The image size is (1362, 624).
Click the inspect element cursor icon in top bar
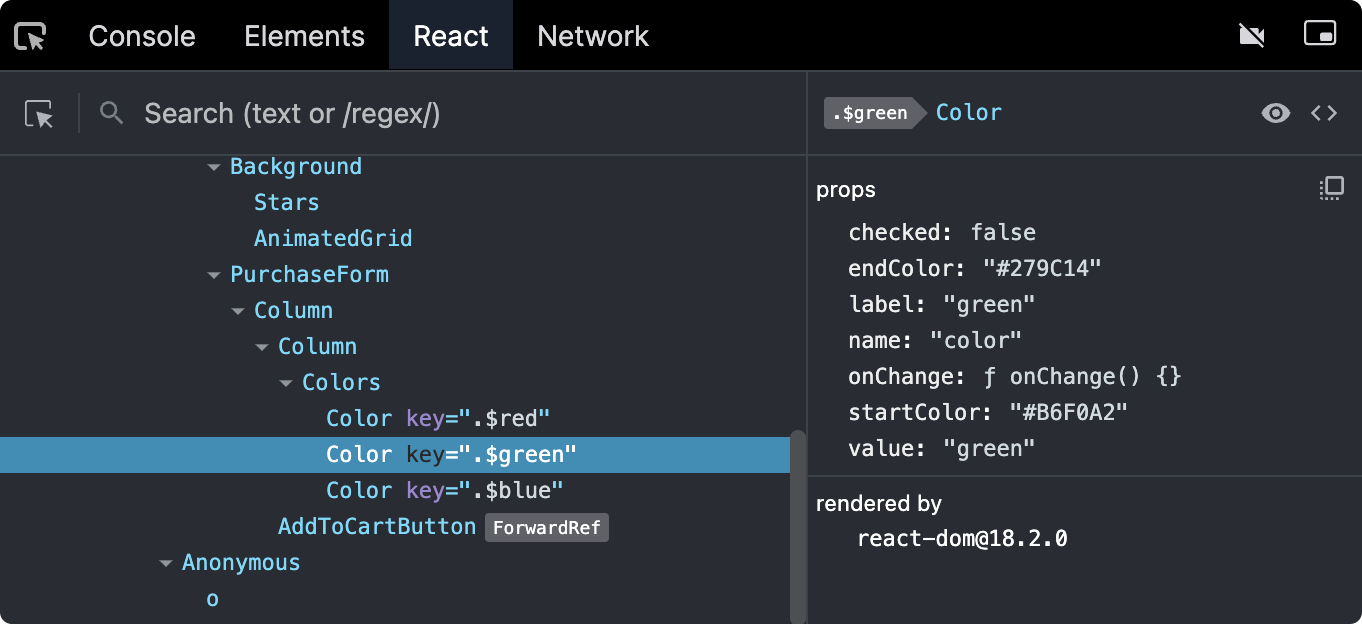[x=31, y=36]
